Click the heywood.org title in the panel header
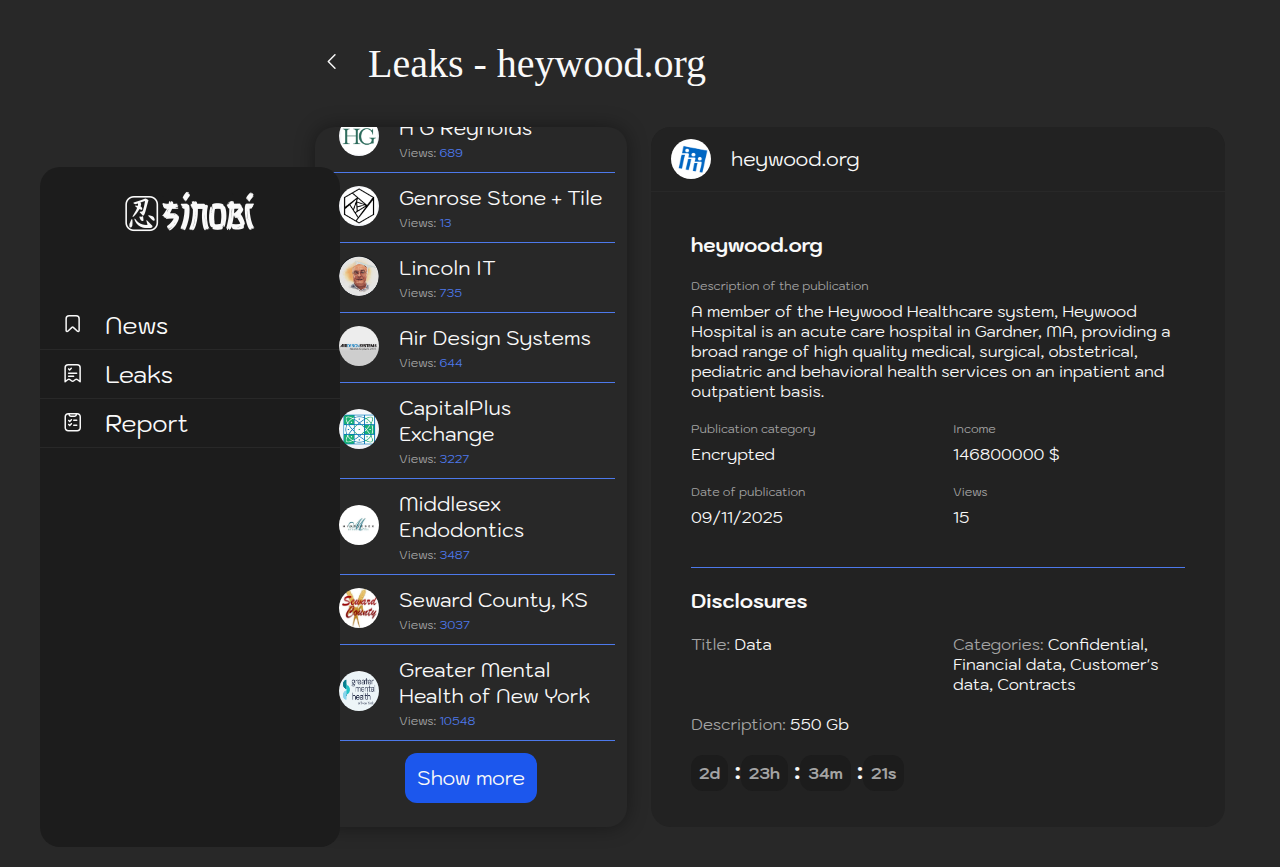This screenshot has height=867, width=1280. coord(795,159)
